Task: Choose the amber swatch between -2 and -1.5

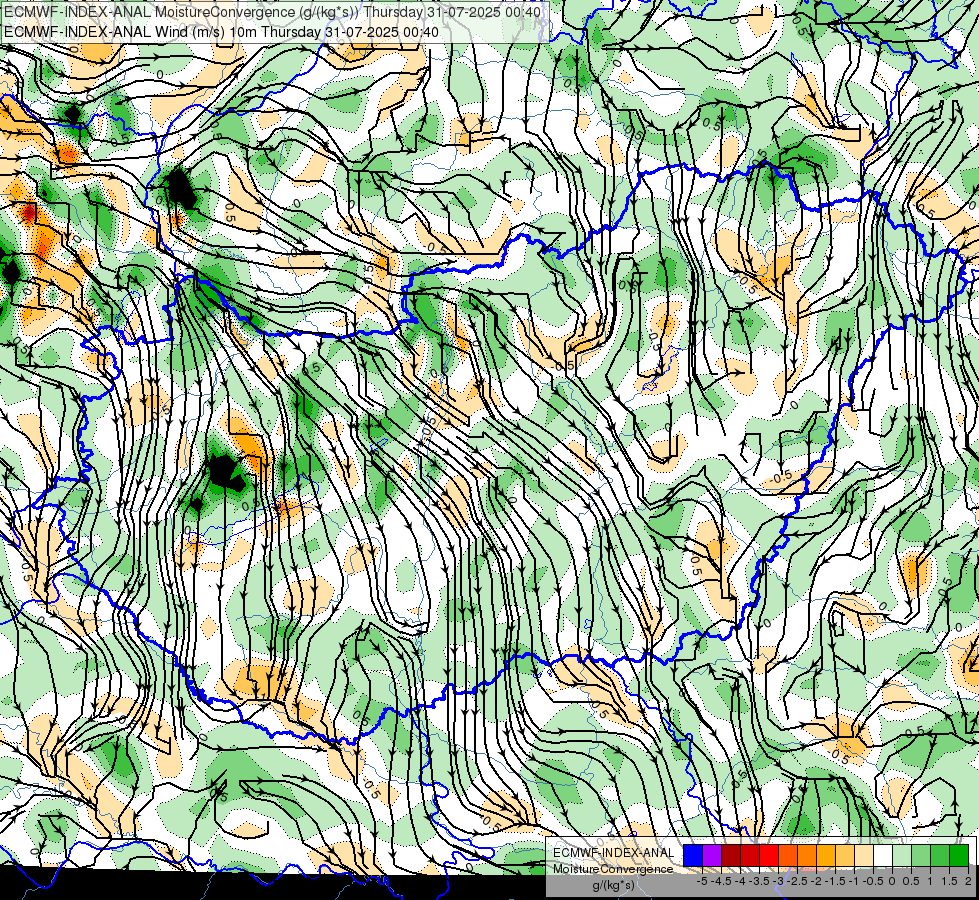Action: (826, 855)
